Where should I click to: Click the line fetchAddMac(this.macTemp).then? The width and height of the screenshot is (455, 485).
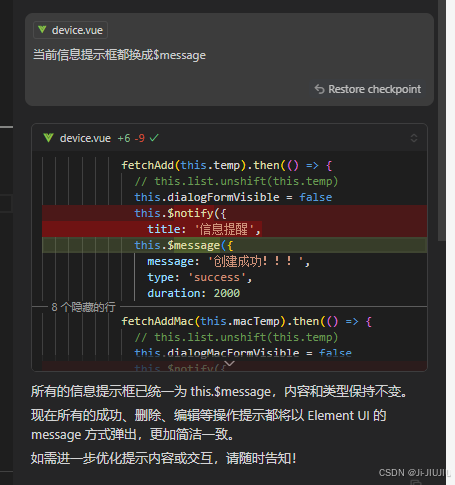(x=246, y=321)
